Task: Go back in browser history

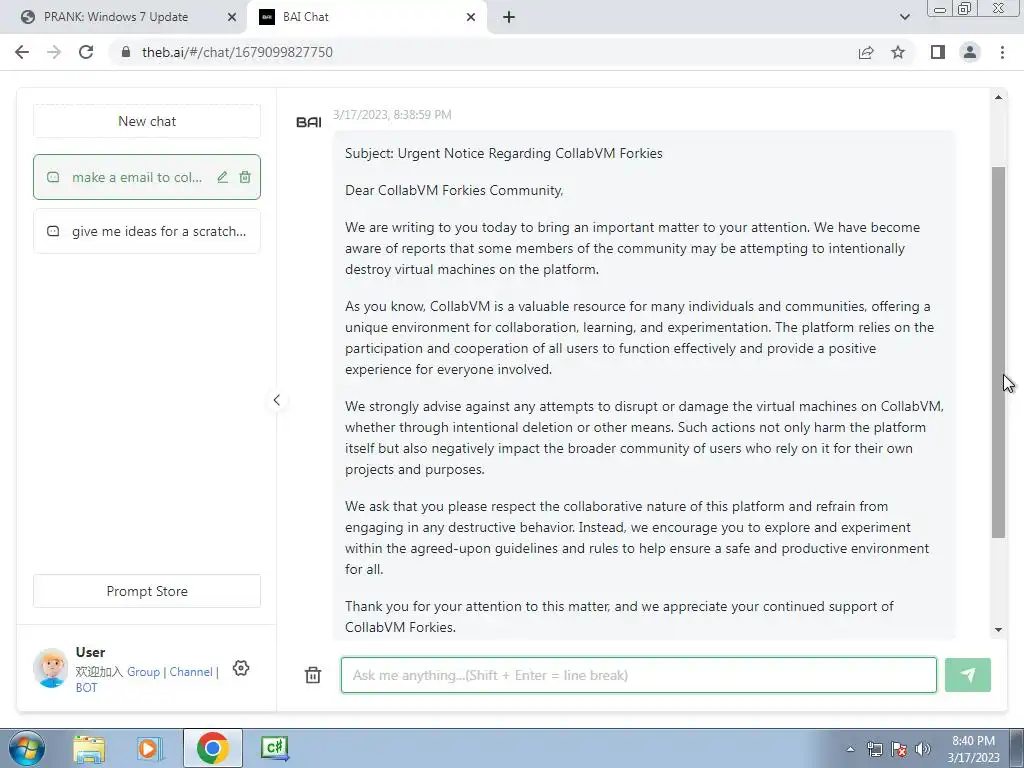Action: pyautogui.click(x=22, y=52)
